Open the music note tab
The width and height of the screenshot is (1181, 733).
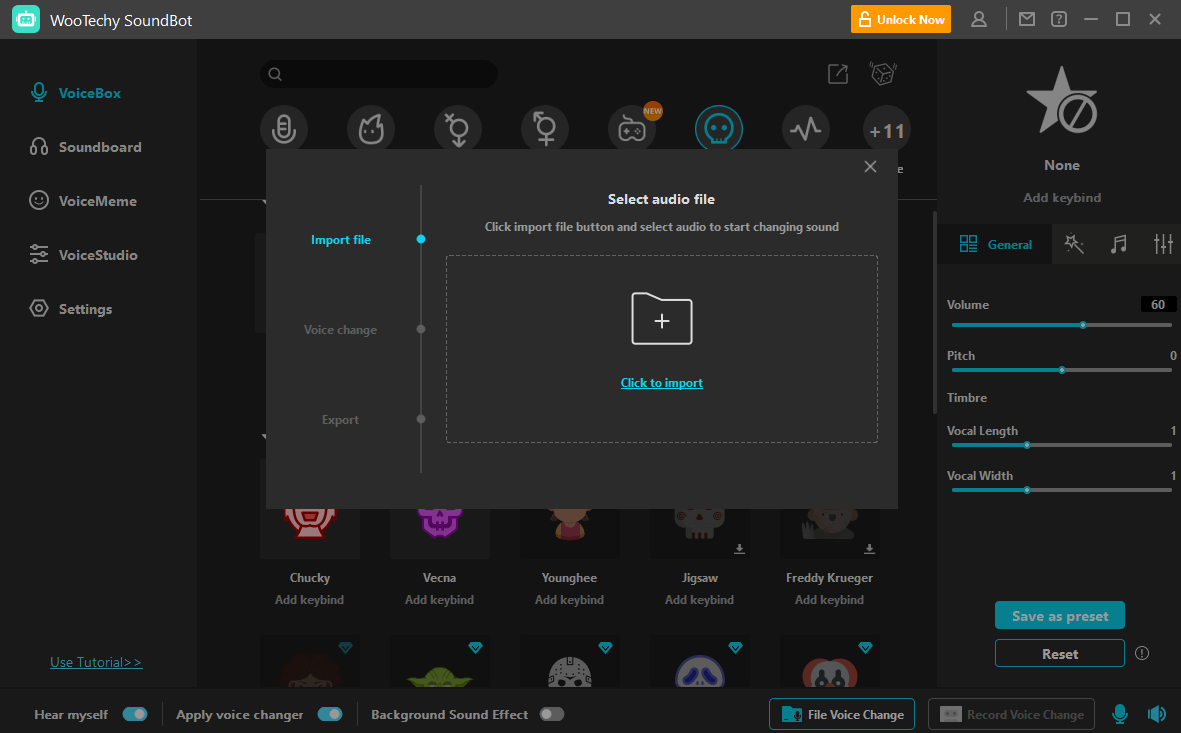pyautogui.click(x=1119, y=244)
